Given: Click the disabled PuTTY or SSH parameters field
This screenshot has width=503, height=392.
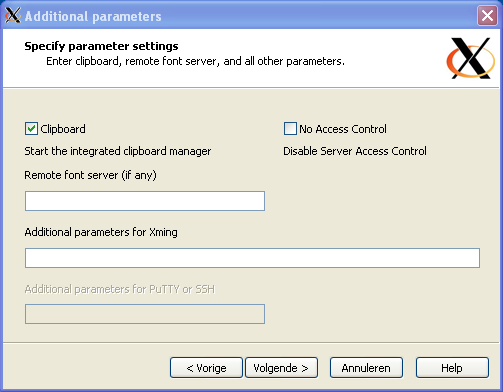Looking at the screenshot, I should click(145, 314).
